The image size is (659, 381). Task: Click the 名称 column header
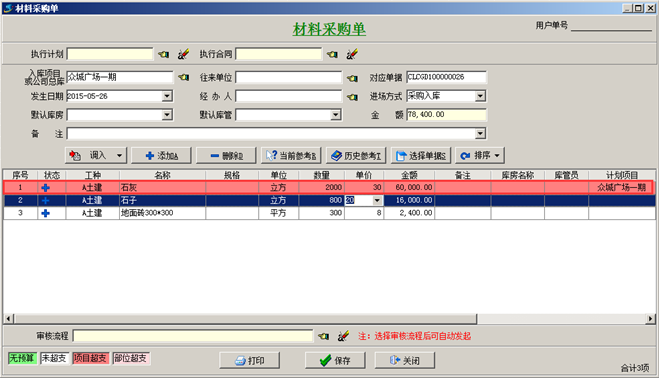[x=162, y=175]
